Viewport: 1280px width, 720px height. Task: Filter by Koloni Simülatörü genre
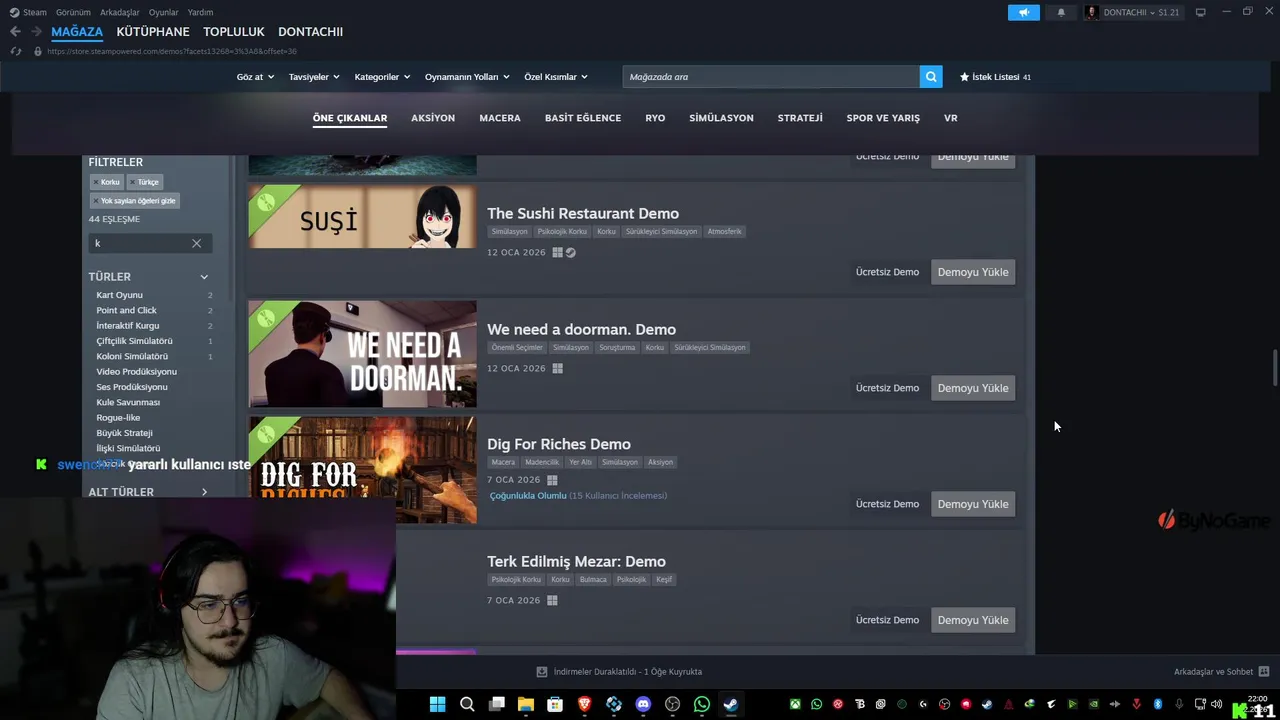coord(132,356)
